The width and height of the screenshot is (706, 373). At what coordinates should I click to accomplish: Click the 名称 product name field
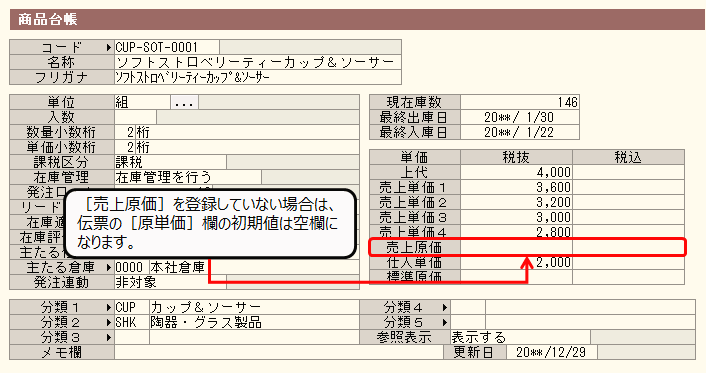coord(258,62)
